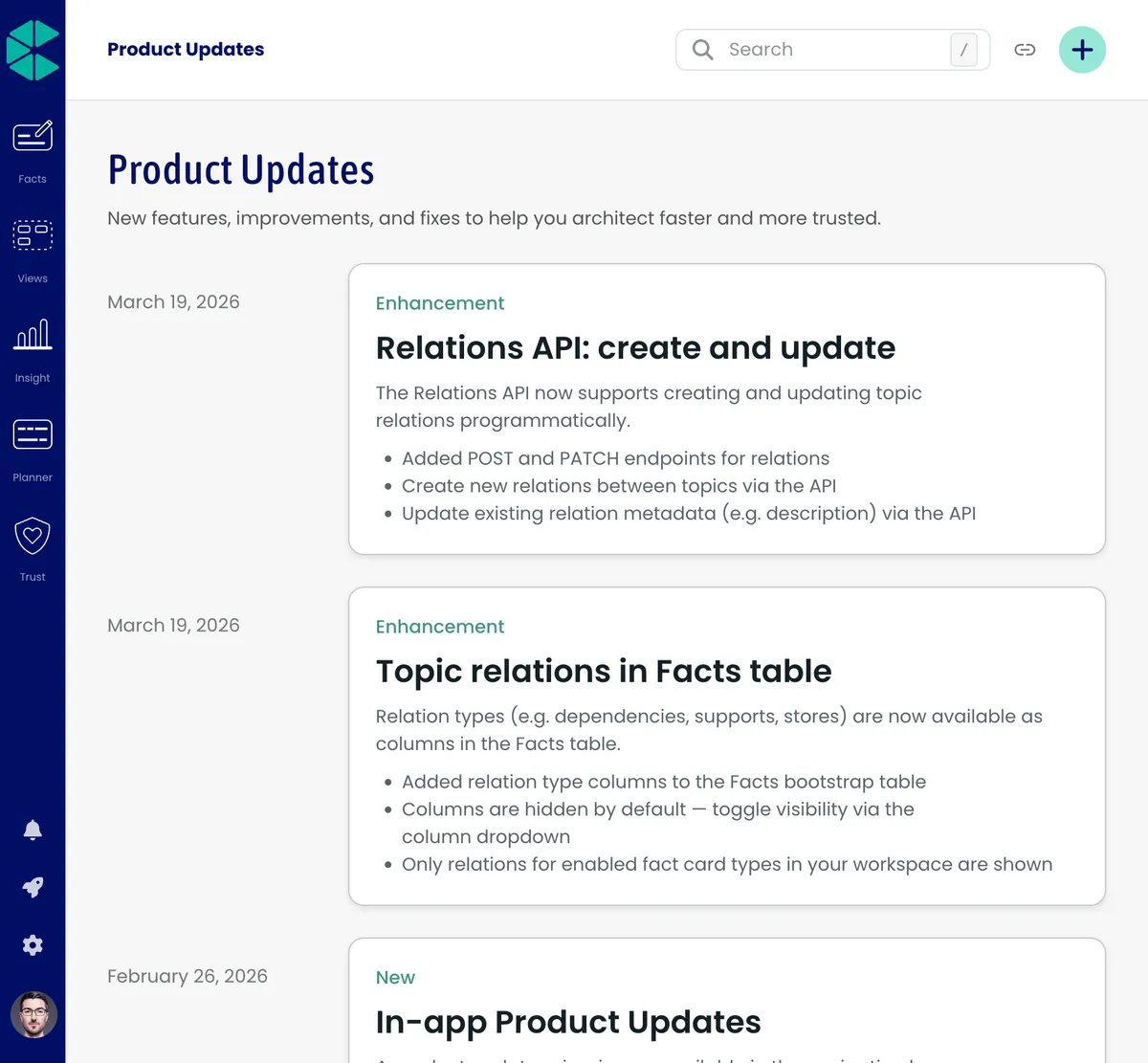Open settings gear in sidebar
The width and height of the screenshot is (1148, 1063).
point(33,945)
